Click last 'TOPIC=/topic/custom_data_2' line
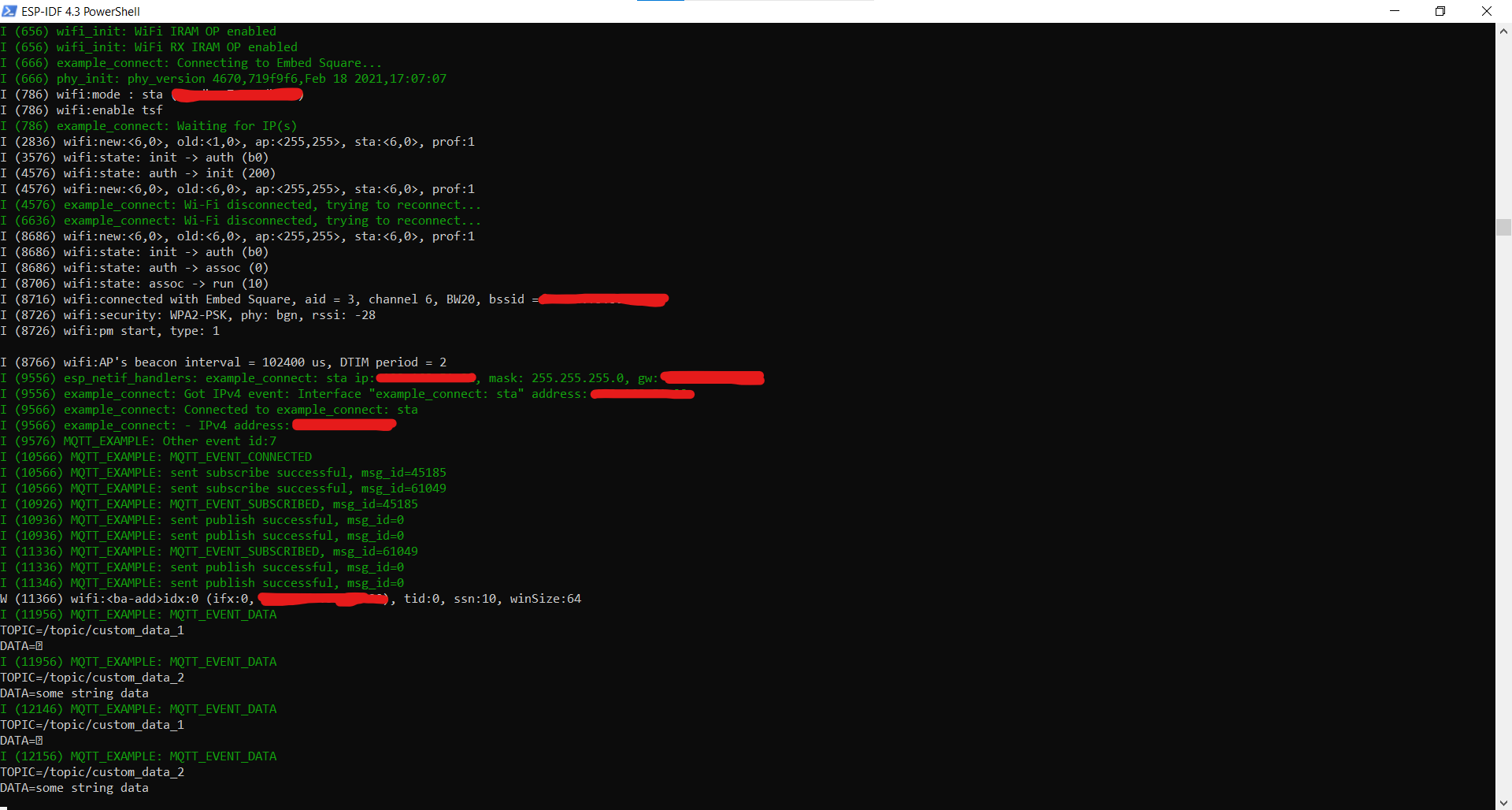This screenshot has width=1512, height=810. click(92, 772)
